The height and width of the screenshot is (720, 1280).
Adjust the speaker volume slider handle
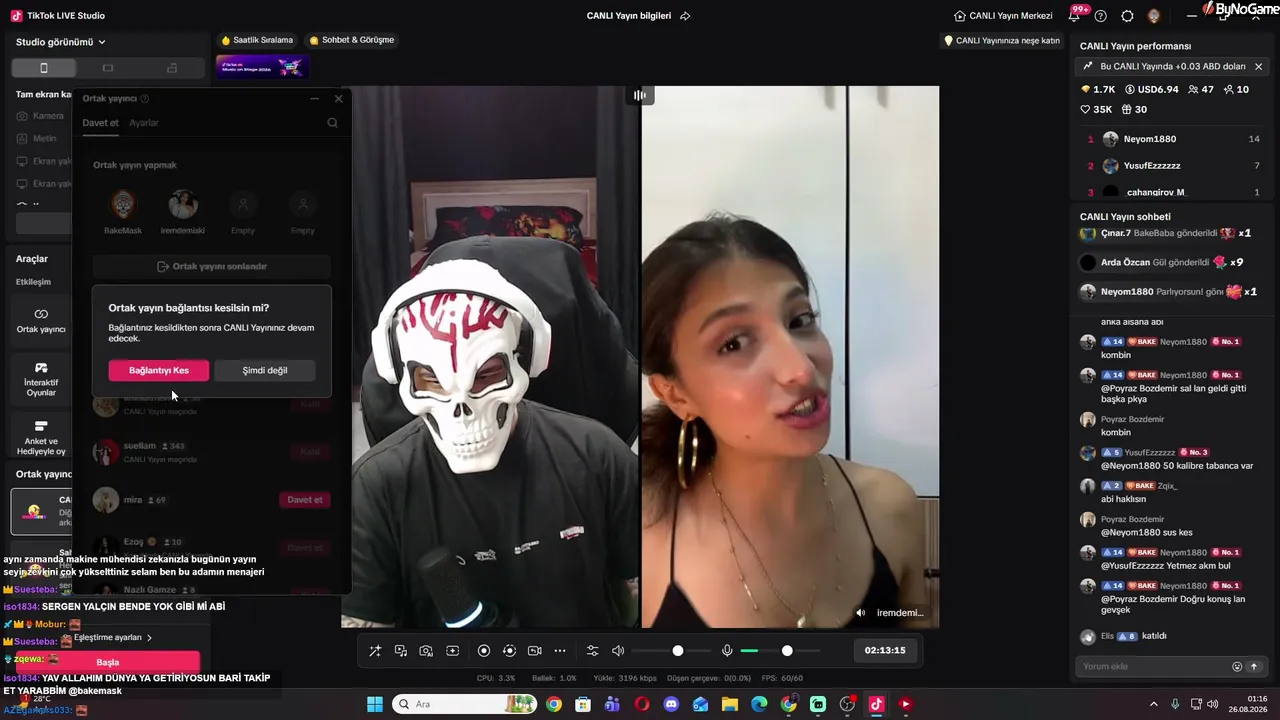point(678,651)
